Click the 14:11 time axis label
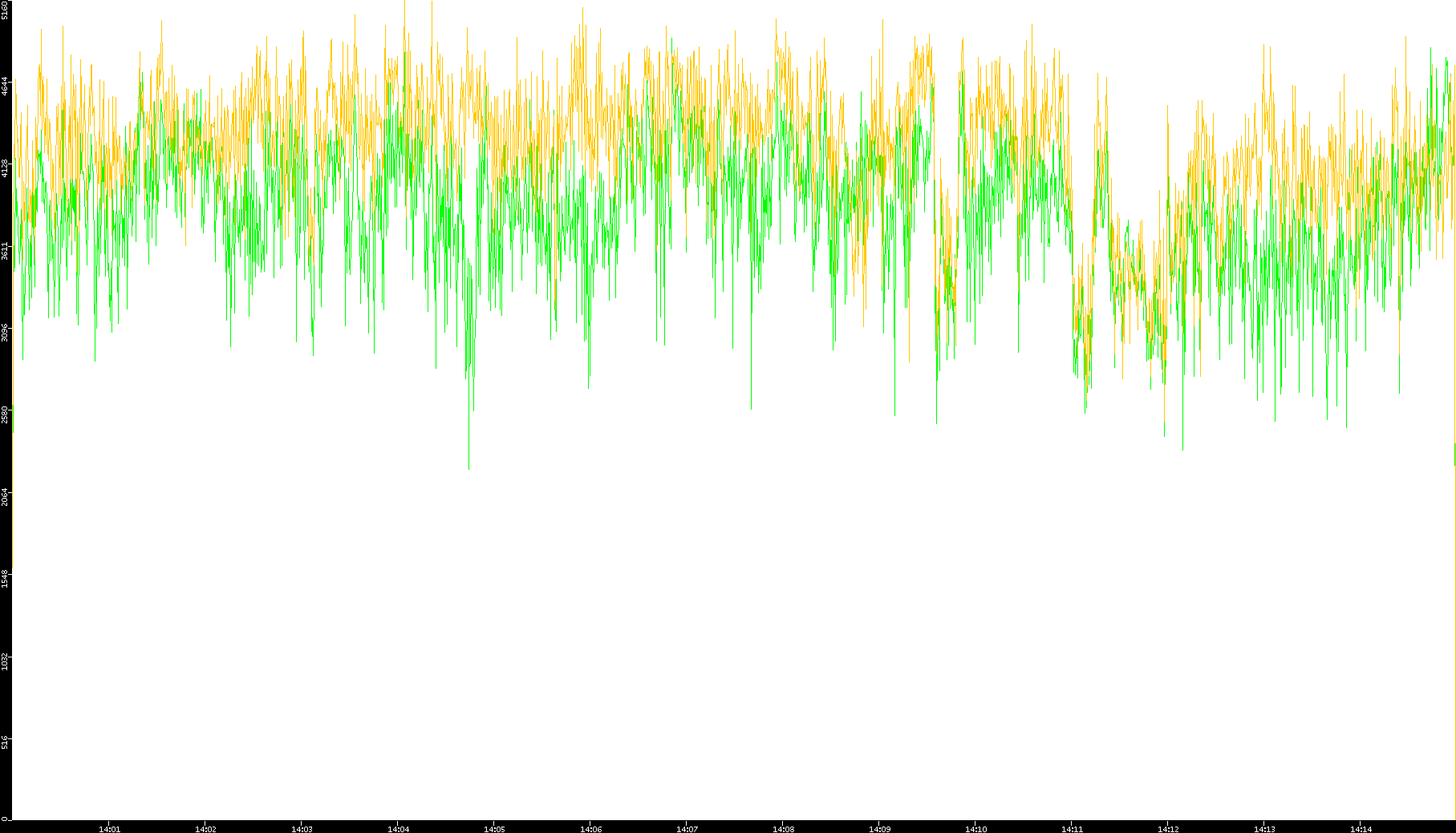 click(x=1072, y=829)
